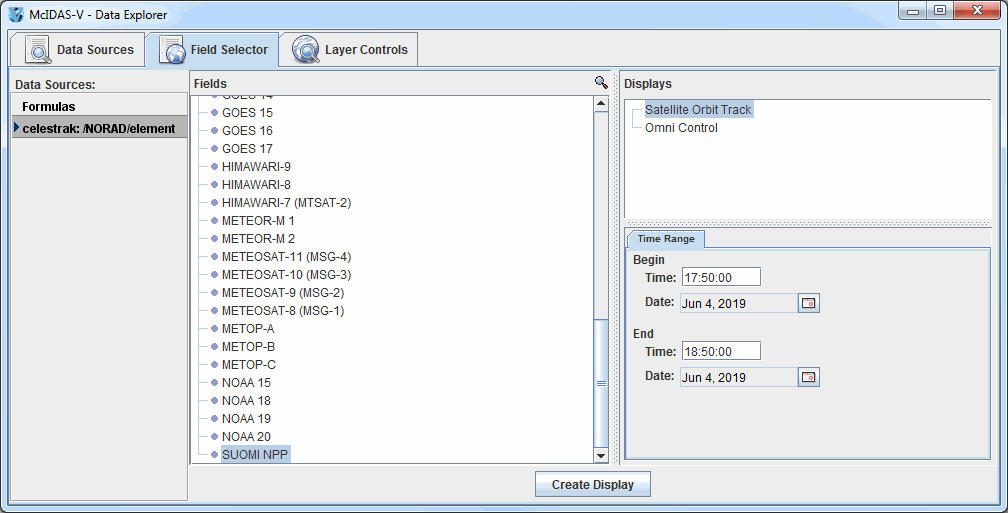Select HIMAWARI-7 (MTSAT-2) field
Viewport: 1008px width, 513px height.
pyautogui.click(x=286, y=202)
